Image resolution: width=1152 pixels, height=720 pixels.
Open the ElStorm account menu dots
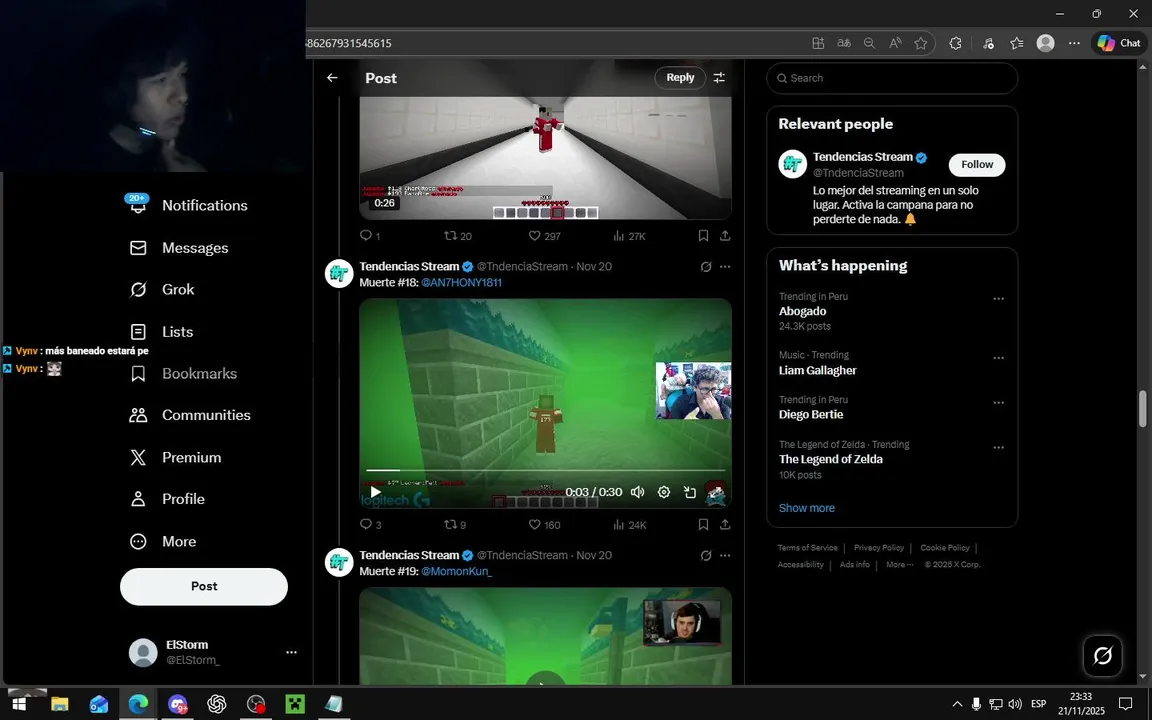291,652
